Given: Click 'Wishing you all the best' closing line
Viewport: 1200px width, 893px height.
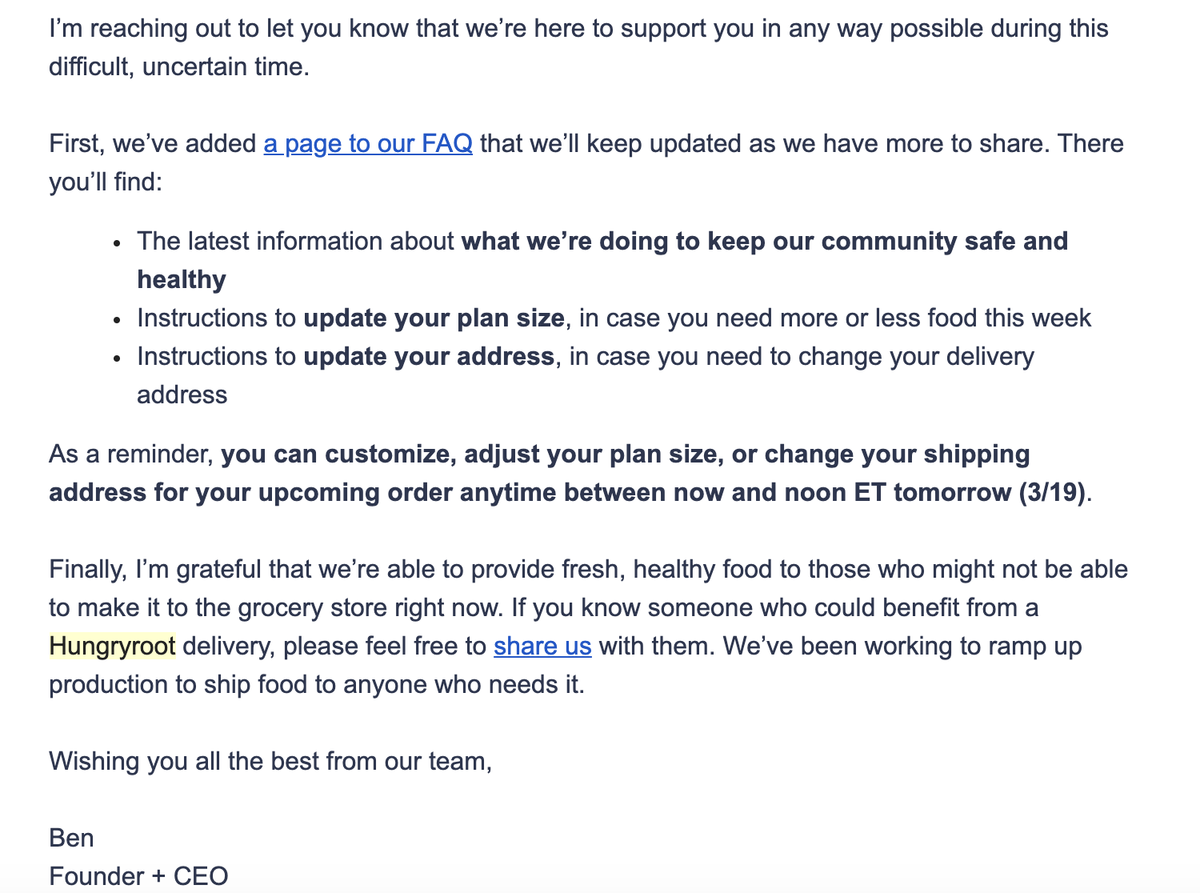Looking at the screenshot, I should pyautogui.click(x=270, y=761).
